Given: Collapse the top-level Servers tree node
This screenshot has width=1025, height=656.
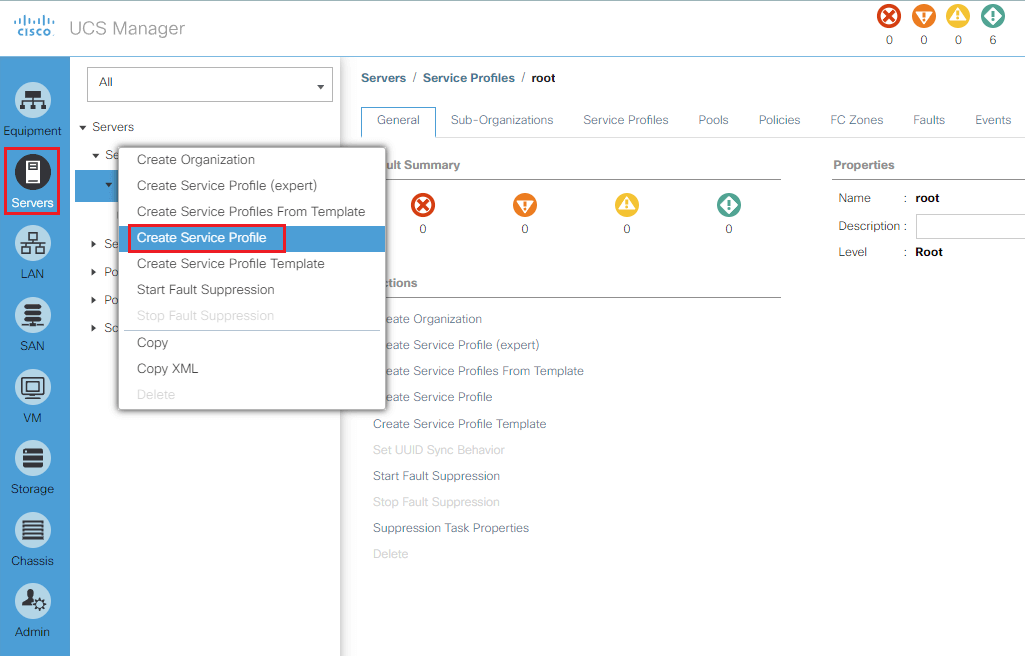Looking at the screenshot, I should coord(83,127).
